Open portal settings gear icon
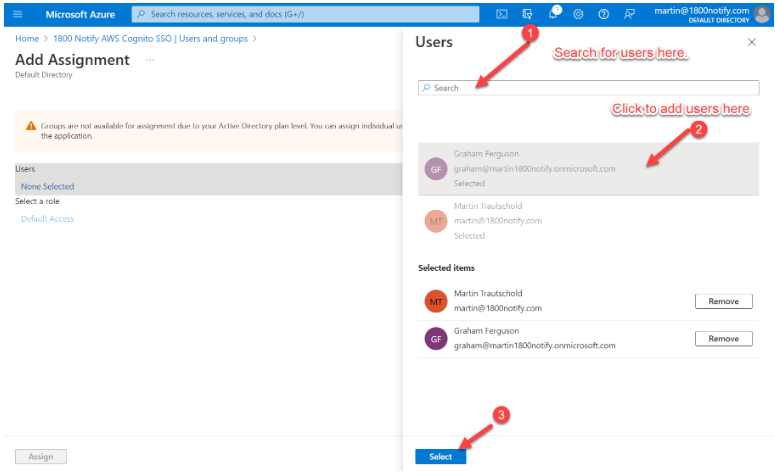Image resolution: width=775 pixels, height=474 pixels. click(578, 14)
